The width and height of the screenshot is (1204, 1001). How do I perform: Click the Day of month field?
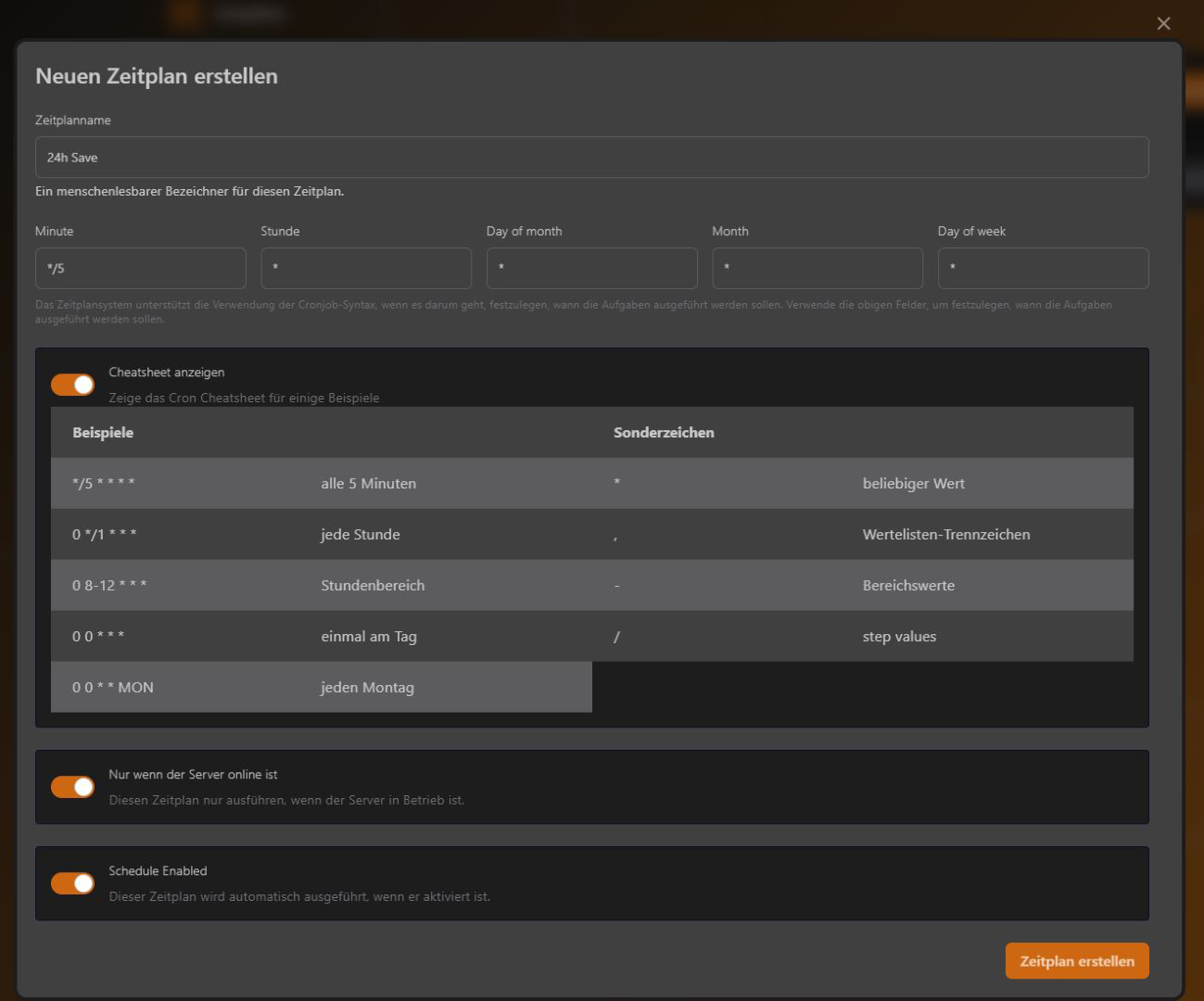(x=591, y=269)
